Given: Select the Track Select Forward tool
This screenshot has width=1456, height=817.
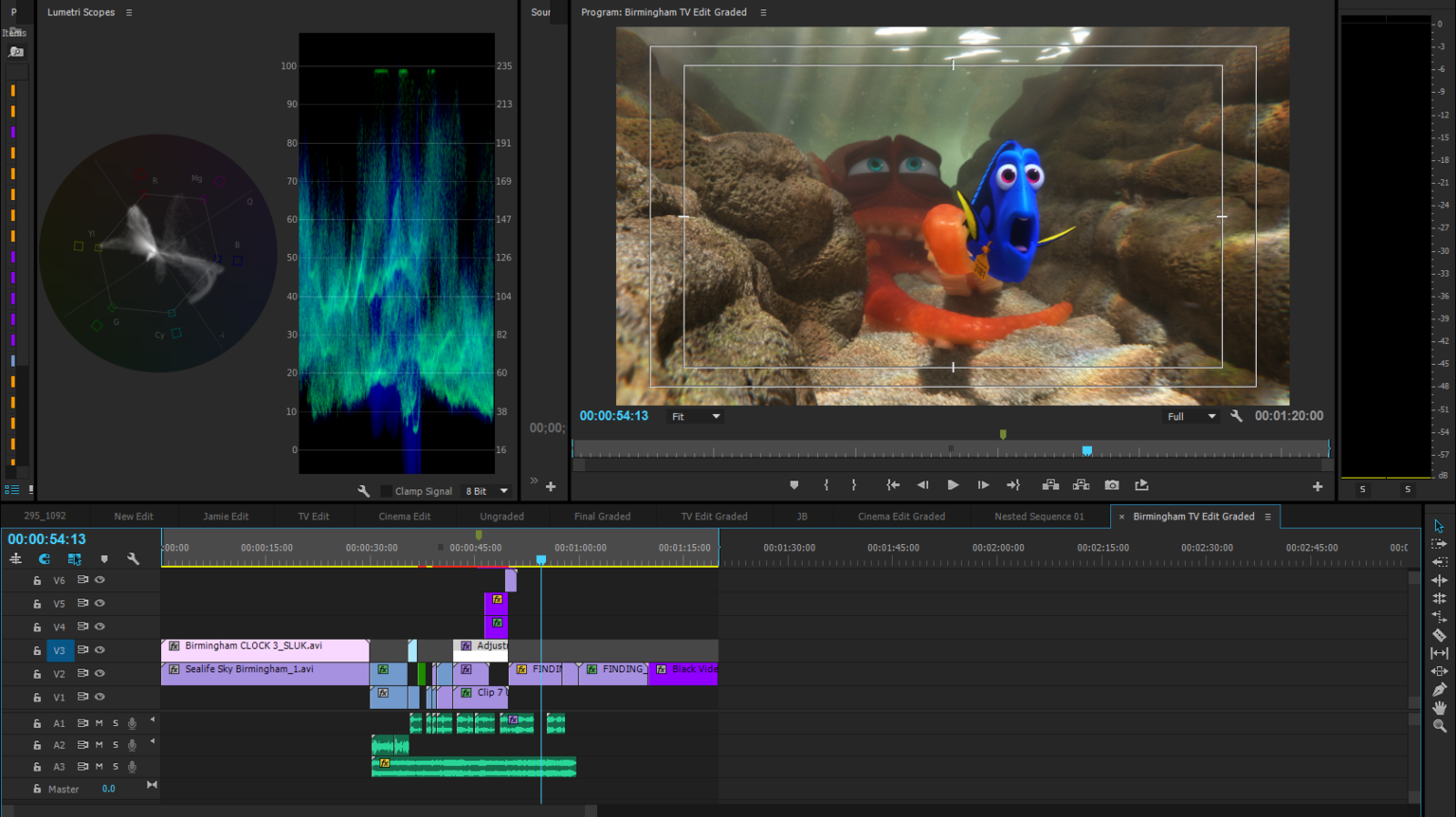Looking at the screenshot, I should point(1439,544).
